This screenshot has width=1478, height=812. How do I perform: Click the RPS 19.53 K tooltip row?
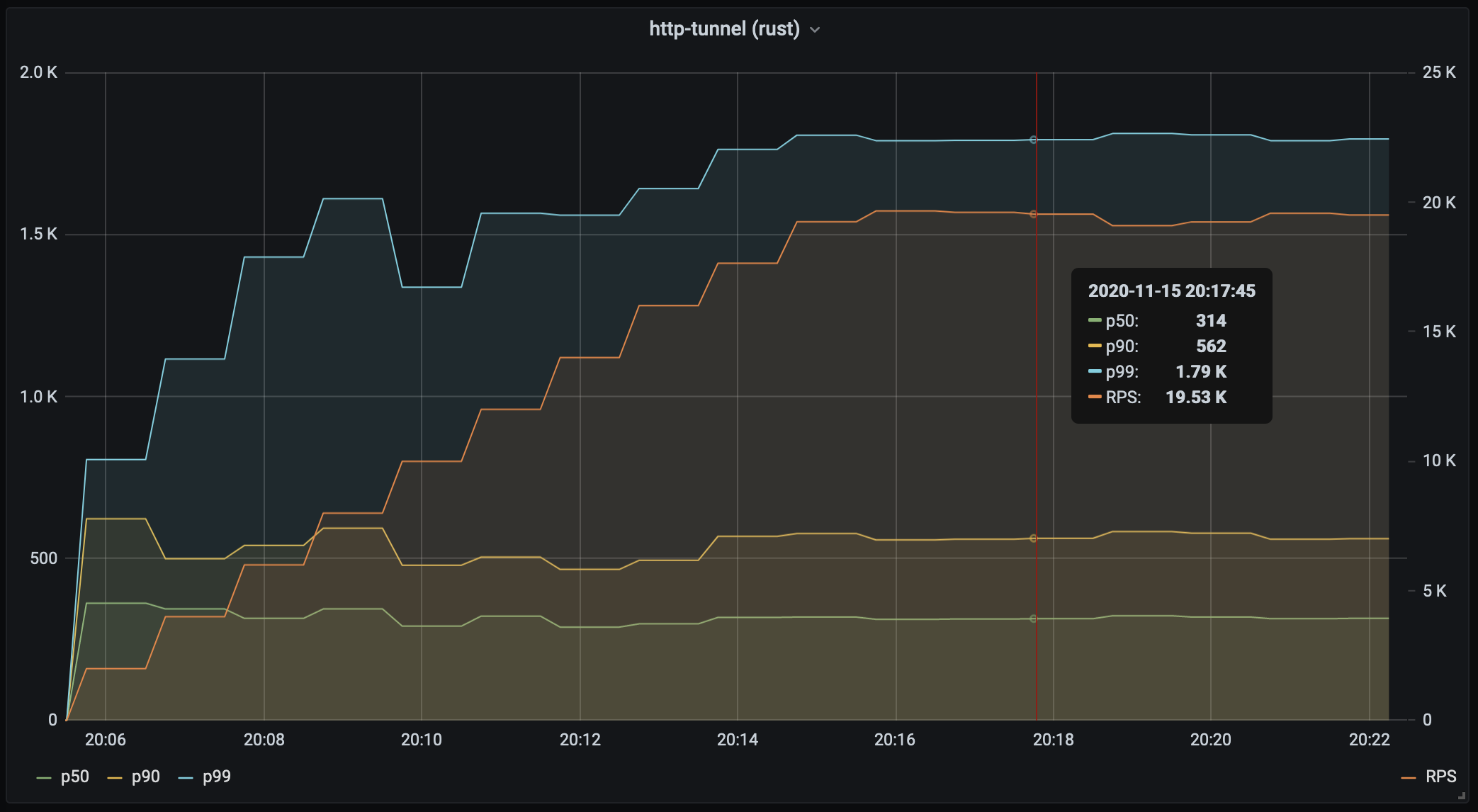pos(1157,397)
